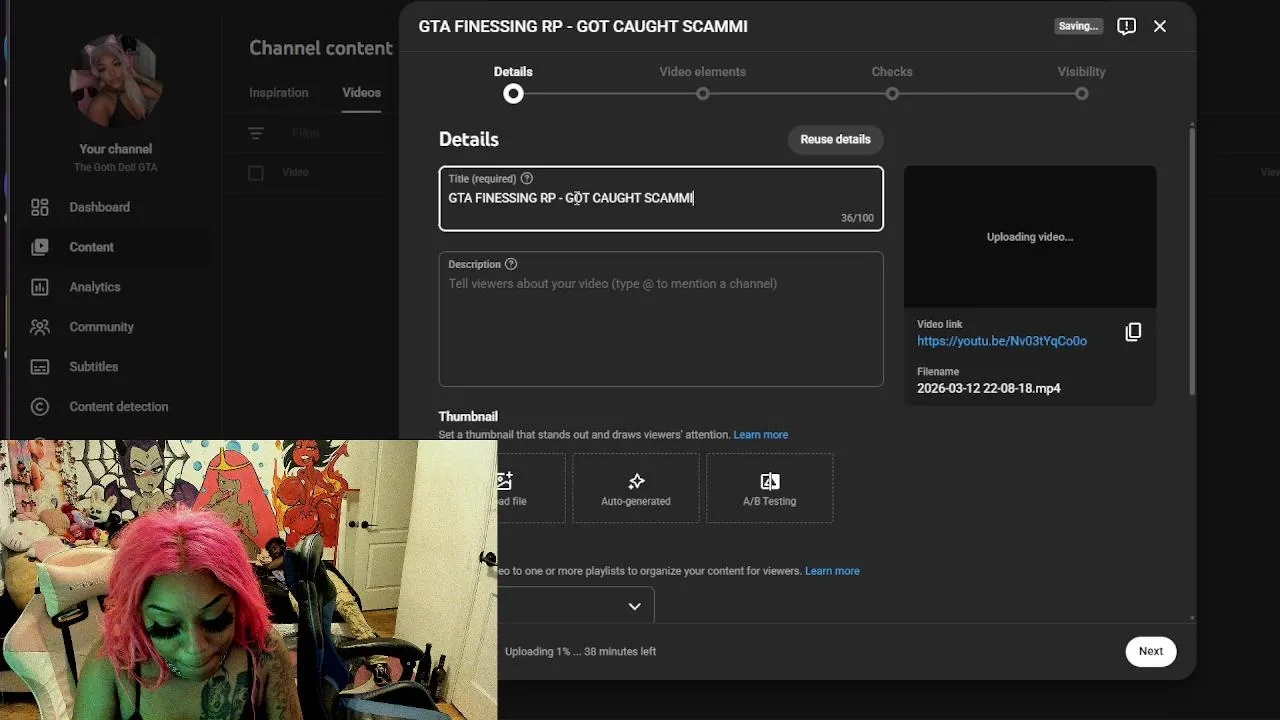Choose the A/B Testing thumbnail option

click(770, 488)
